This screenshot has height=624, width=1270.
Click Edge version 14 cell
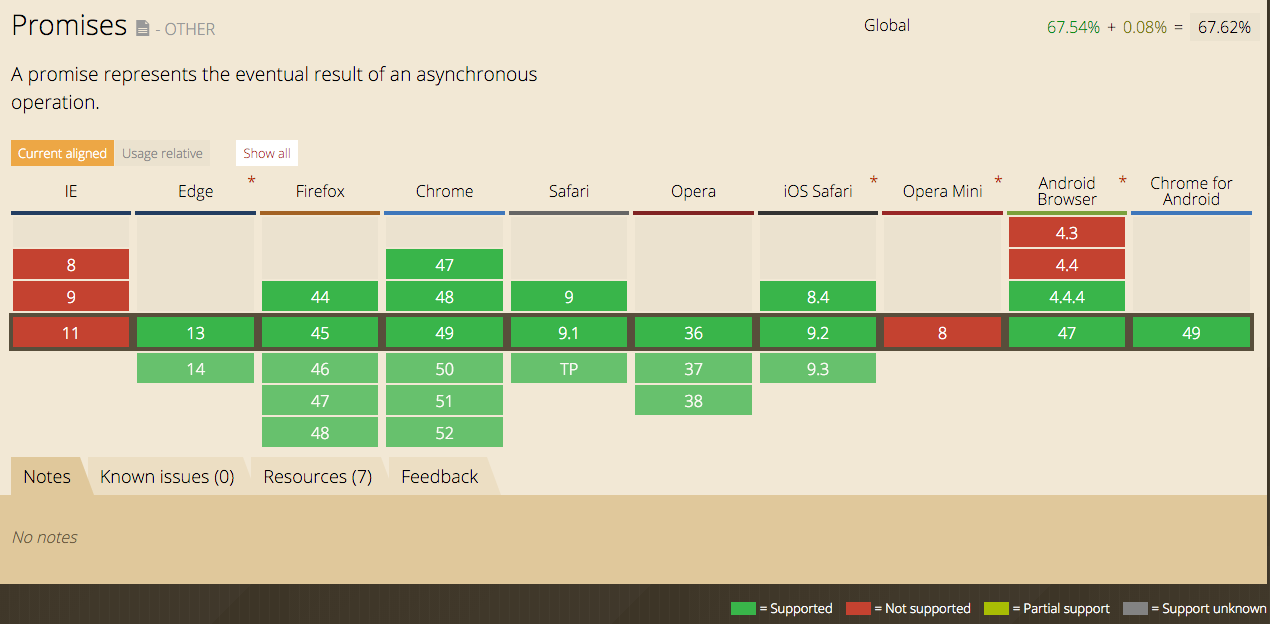point(195,369)
